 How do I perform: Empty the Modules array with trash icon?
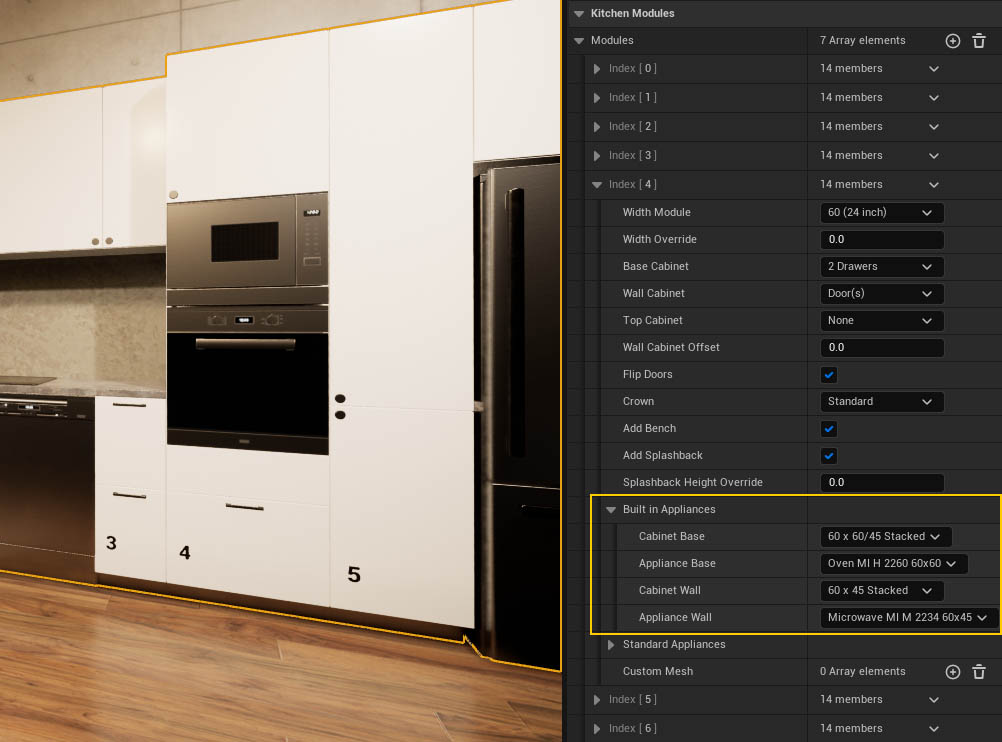click(x=979, y=41)
